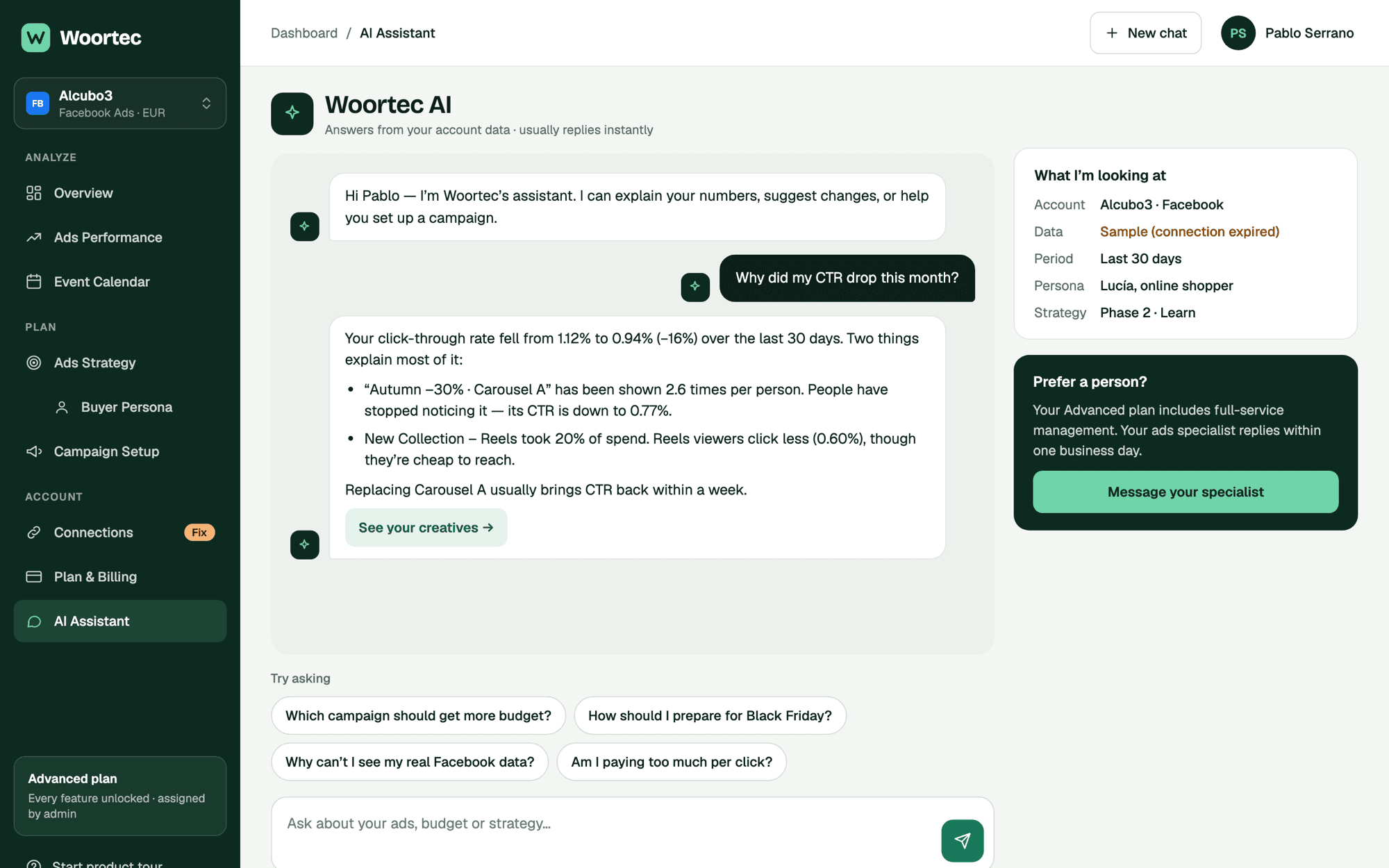Screen dimensions: 1389x868
Task: Click assistant avatar beside CTR explanation reply
Action: [305, 544]
